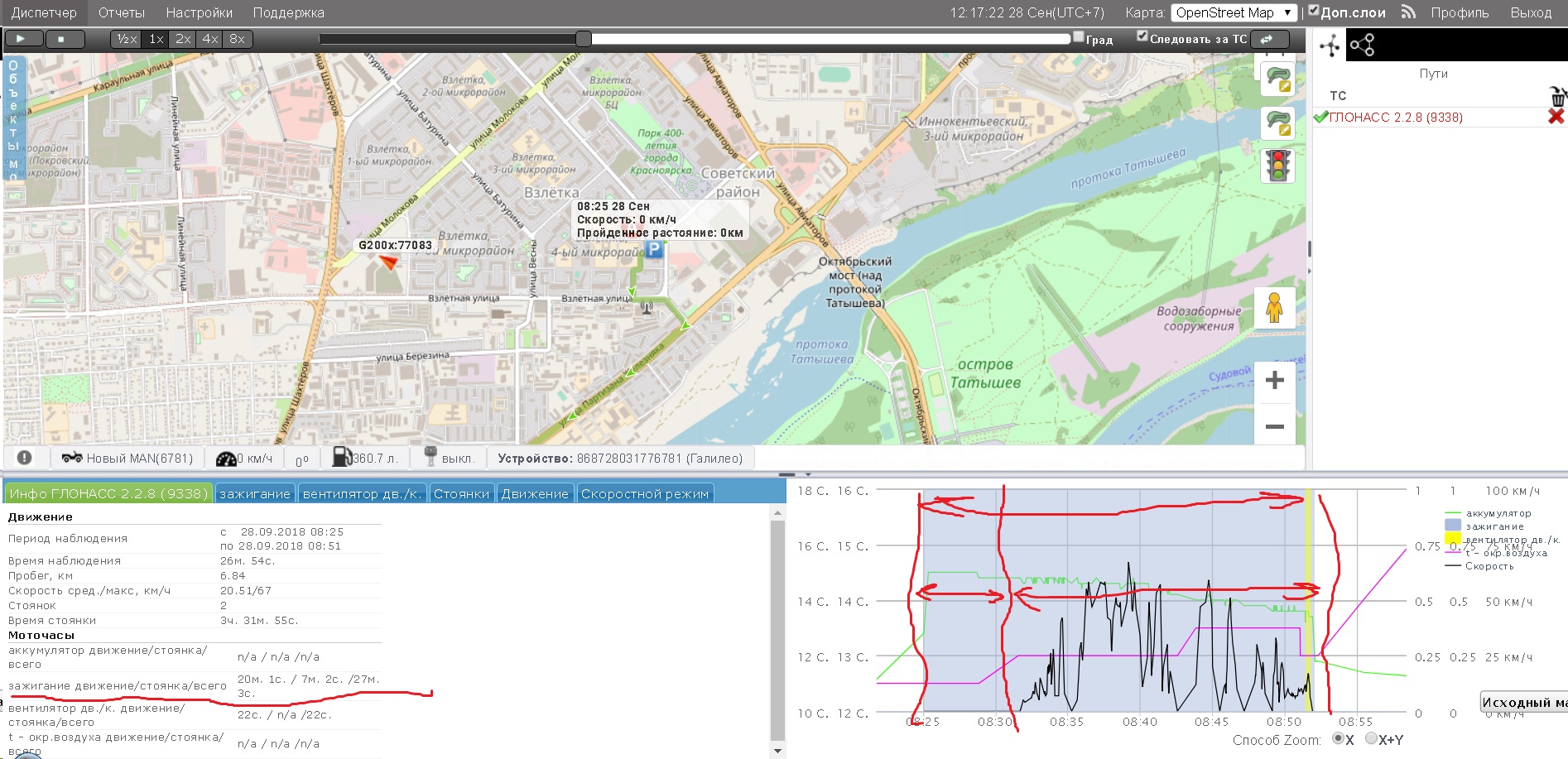Image resolution: width=1568 pixels, height=759 pixels.
Task: Enable the Град checkbox
Action: point(1078,36)
